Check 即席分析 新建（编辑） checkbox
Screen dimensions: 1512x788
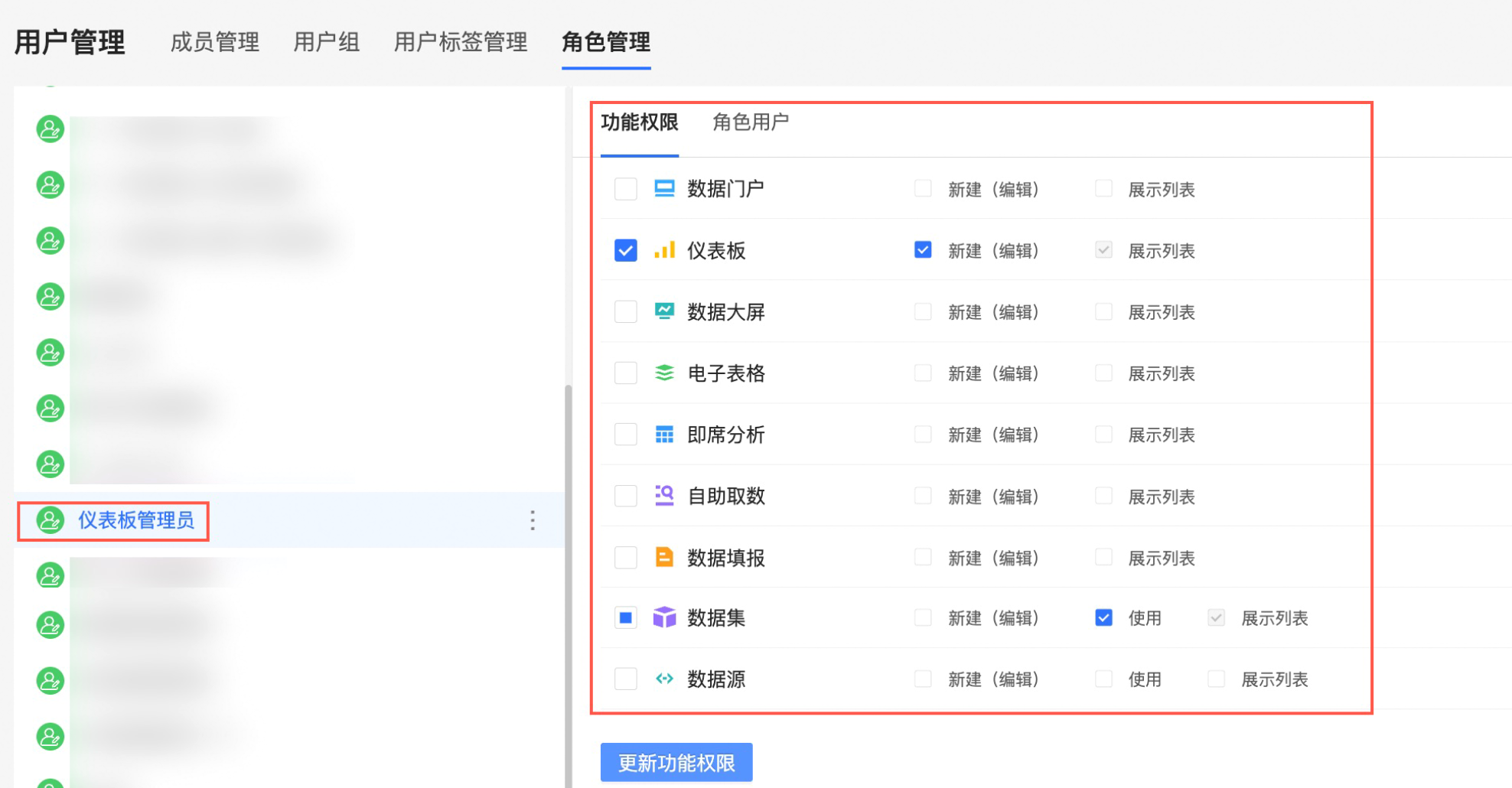(923, 435)
